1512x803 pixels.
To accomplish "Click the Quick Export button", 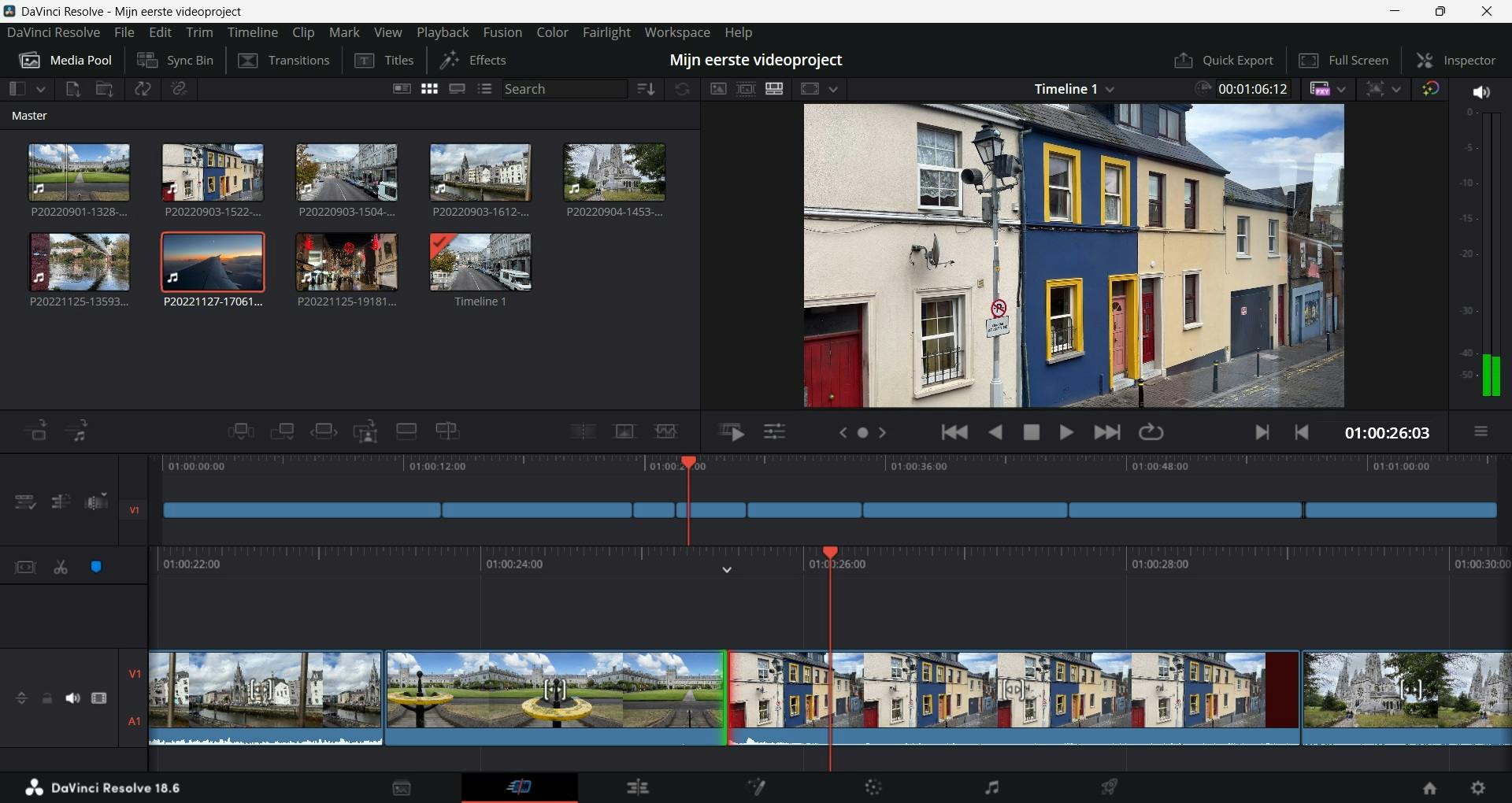I will pos(1223,61).
